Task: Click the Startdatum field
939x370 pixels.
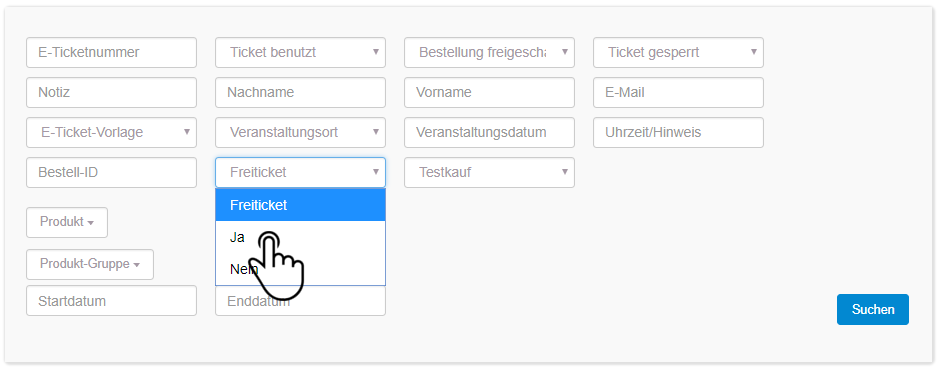Action: [x=111, y=301]
